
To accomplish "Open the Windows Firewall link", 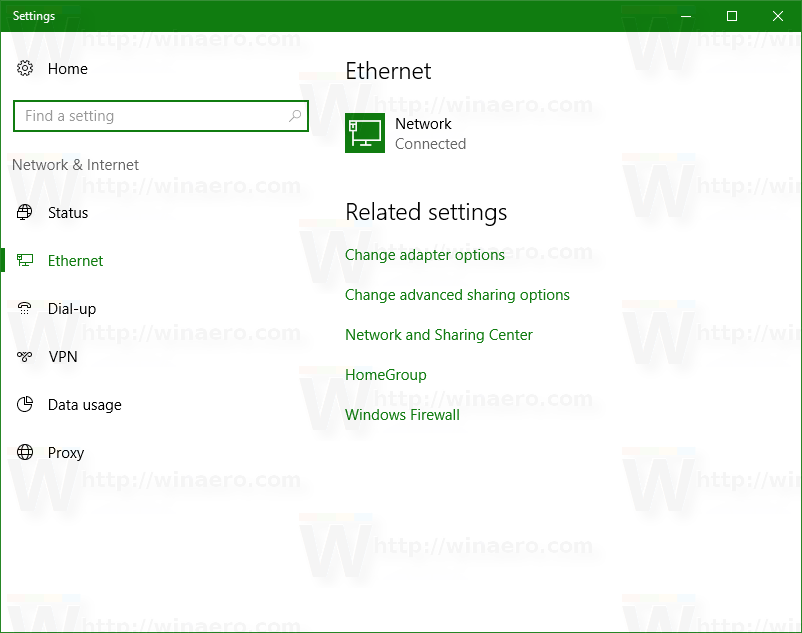I will point(402,414).
